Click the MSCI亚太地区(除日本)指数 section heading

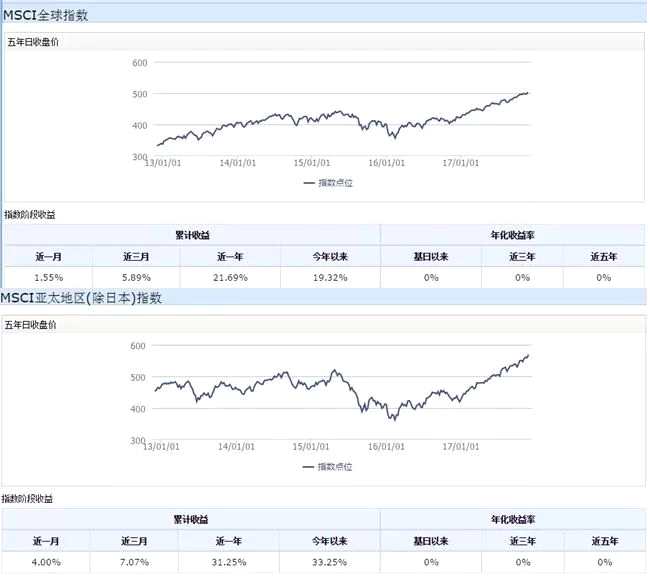click(x=81, y=298)
